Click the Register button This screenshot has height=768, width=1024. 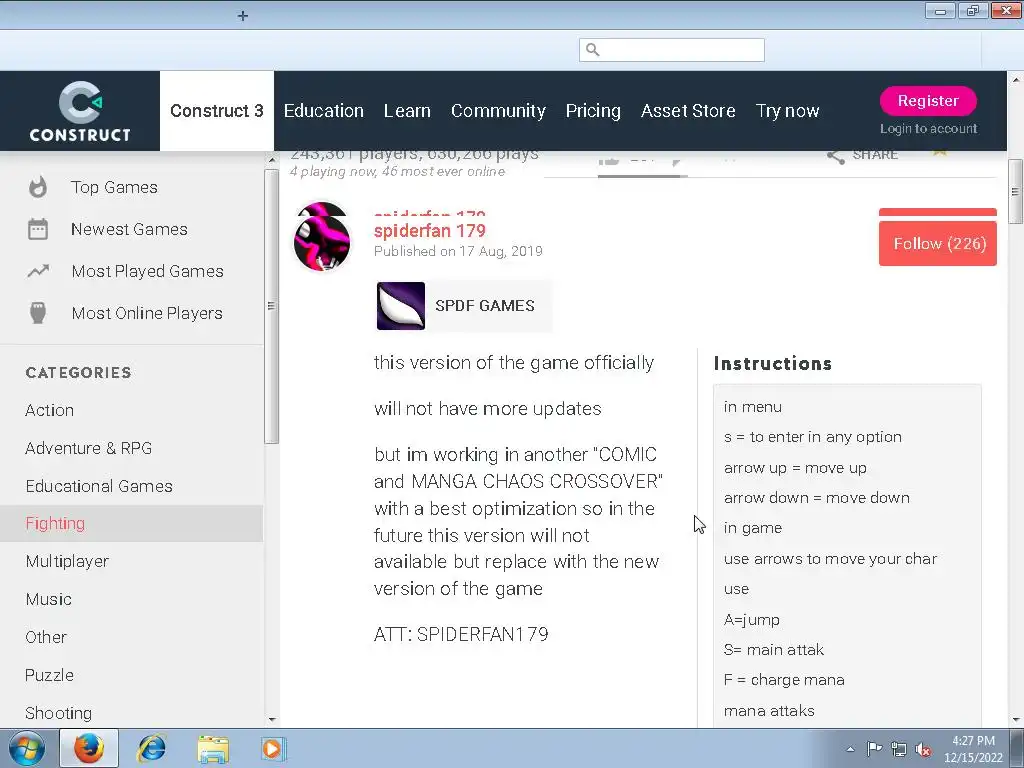(928, 101)
